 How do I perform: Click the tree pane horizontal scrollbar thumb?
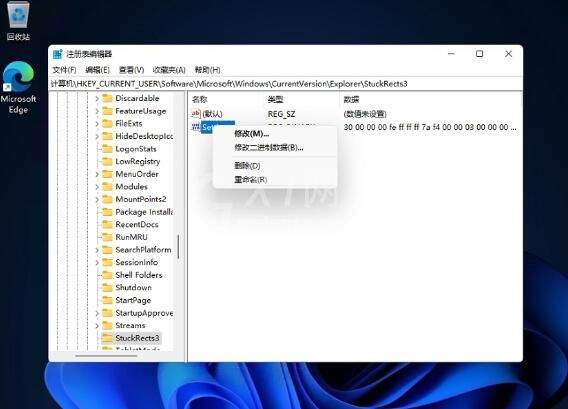pyautogui.click(x=106, y=356)
